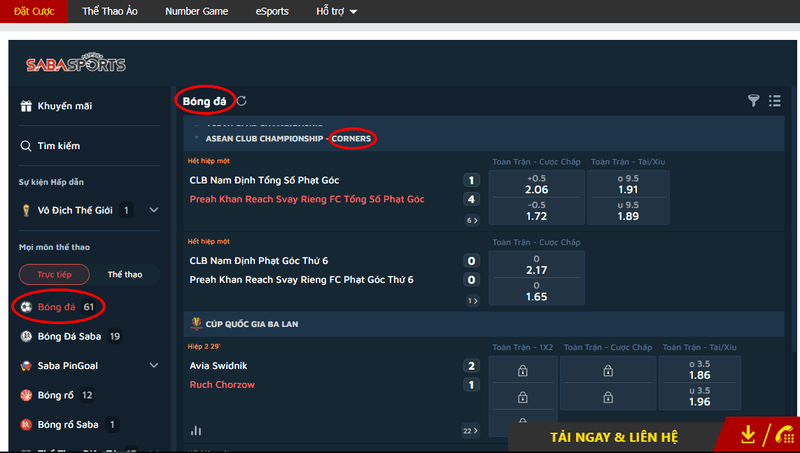Open the Hỗ trợ dropdown menu

pos(336,11)
